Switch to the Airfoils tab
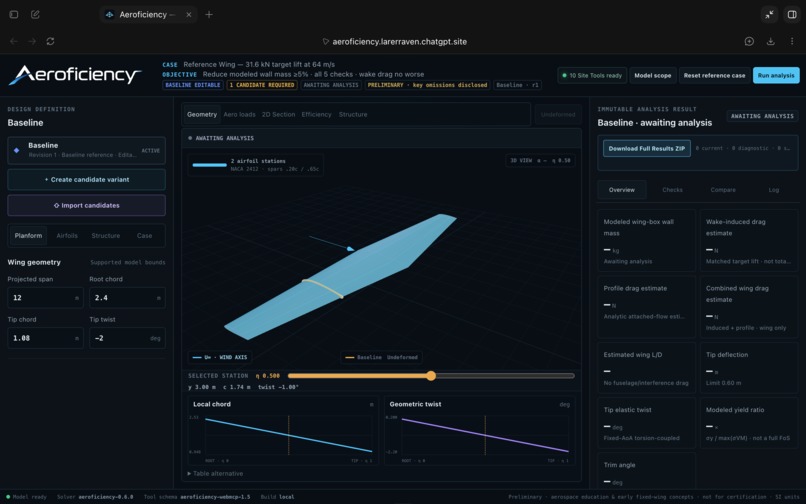Screen dimensions: 806x504 (x=67, y=236)
